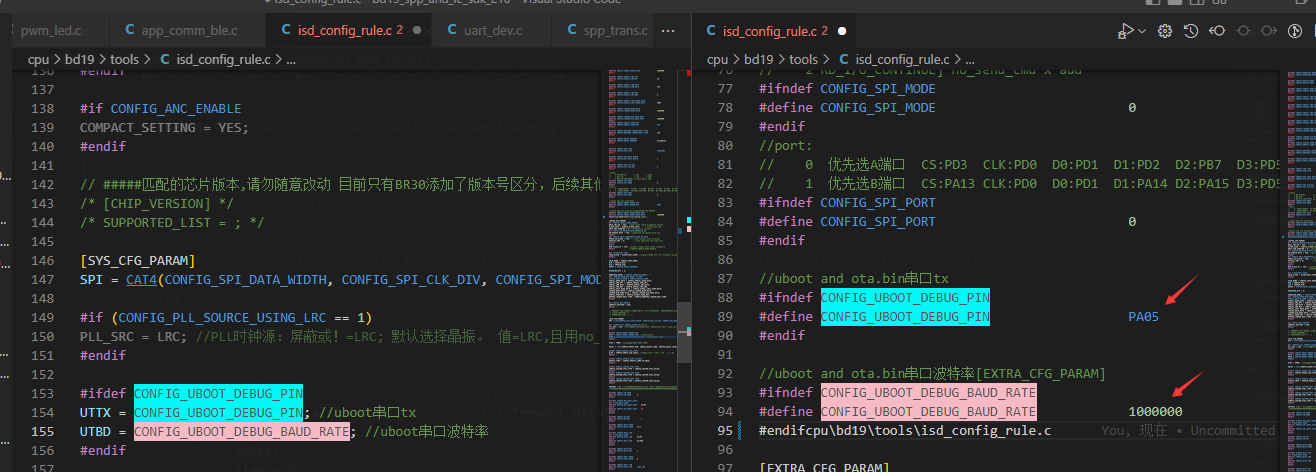Click comment '//uboot and ota.bin串口tx'

pos(853,278)
